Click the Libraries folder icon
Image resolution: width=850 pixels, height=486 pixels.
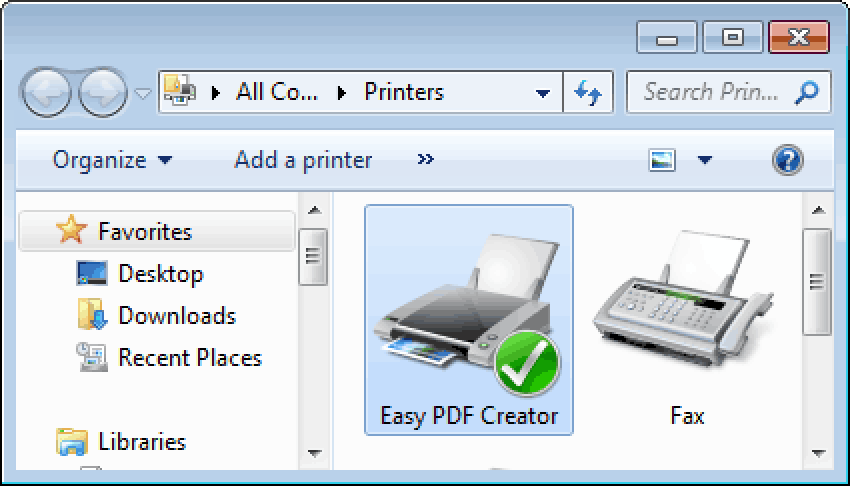[71, 441]
